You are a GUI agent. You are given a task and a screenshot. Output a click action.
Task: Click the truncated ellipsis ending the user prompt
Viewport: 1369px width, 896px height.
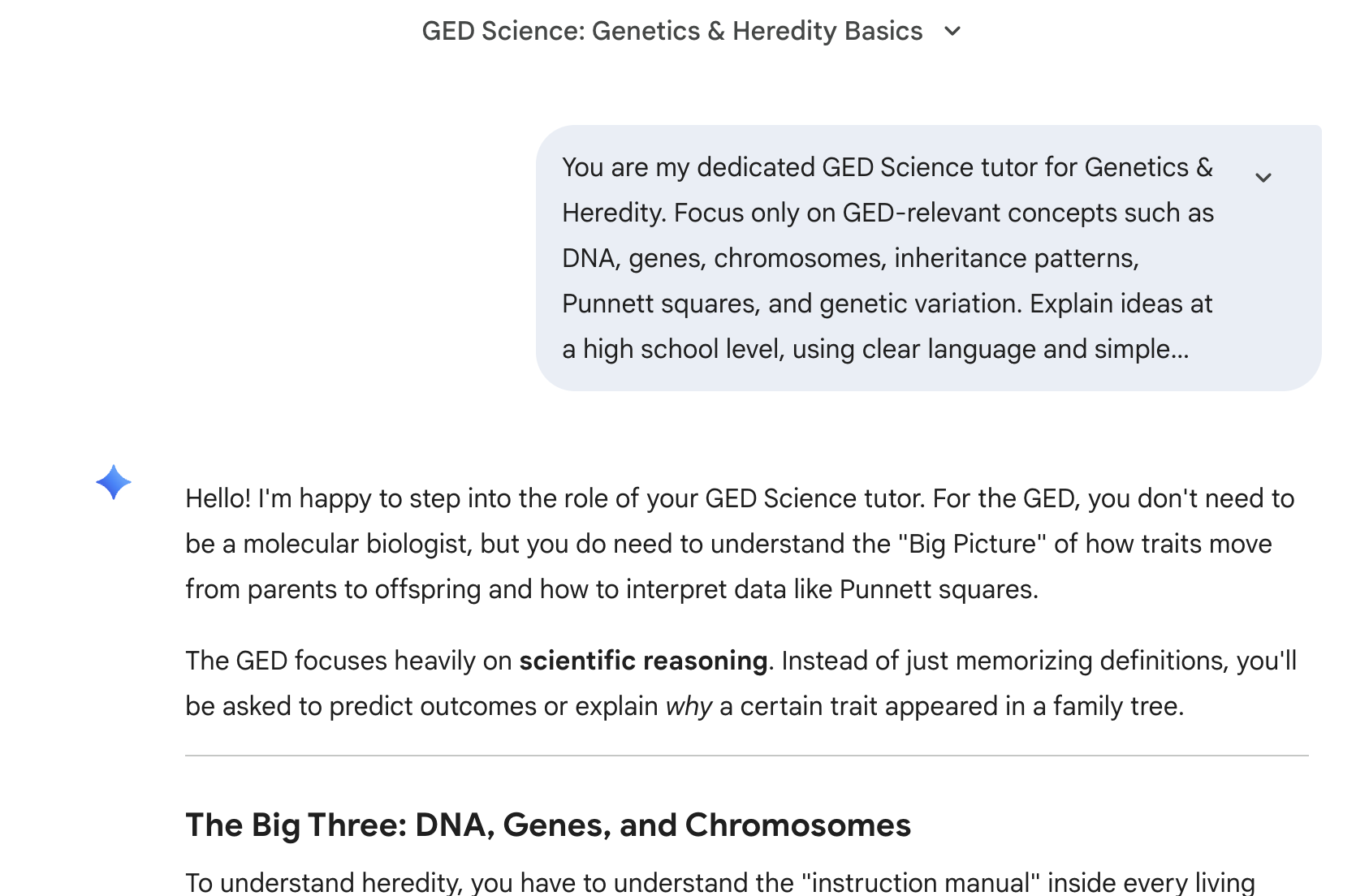[1180, 349]
